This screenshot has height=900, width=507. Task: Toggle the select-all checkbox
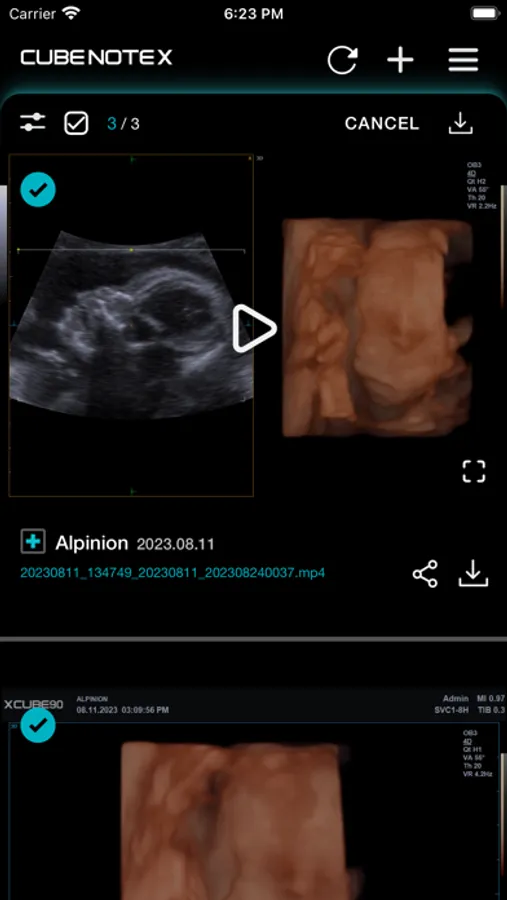[76, 123]
